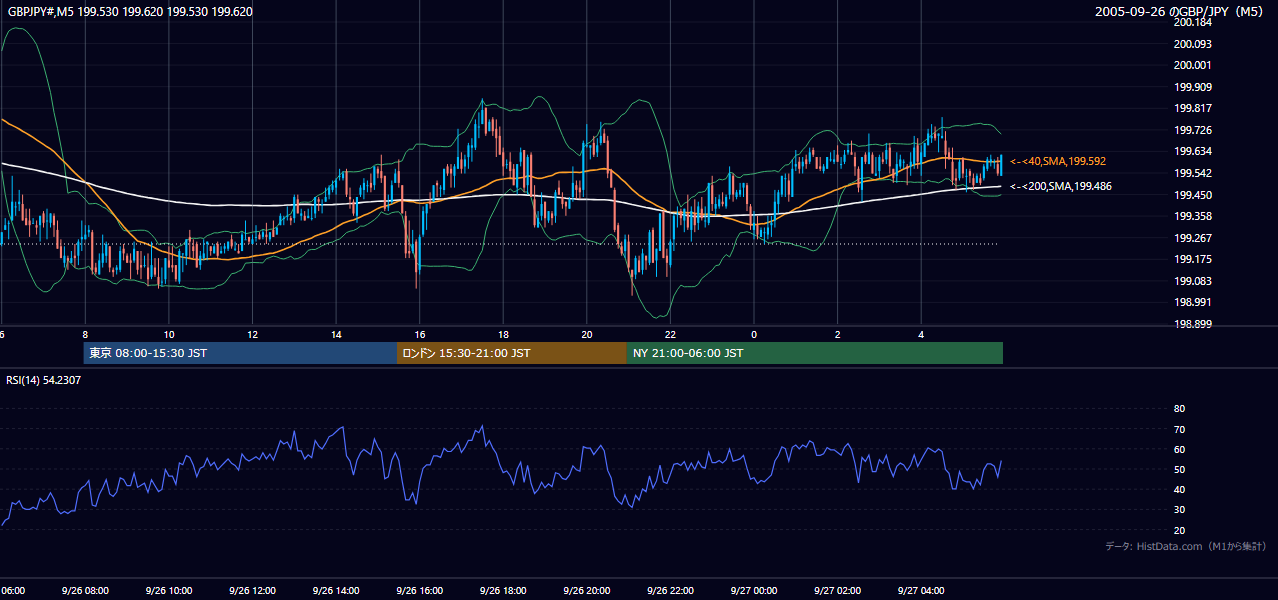Image resolution: width=1278 pixels, height=600 pixels.
Task: Click RSI axis level 20
Action: click(1179, 530)
